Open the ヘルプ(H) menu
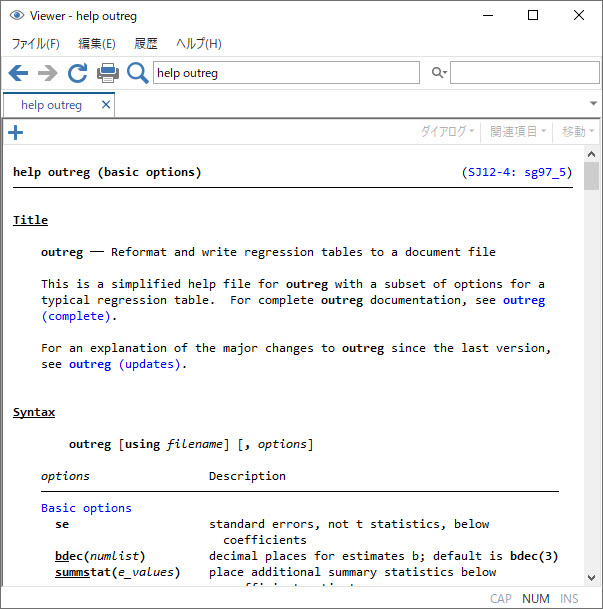603x609 pixels. click(199, 44)
